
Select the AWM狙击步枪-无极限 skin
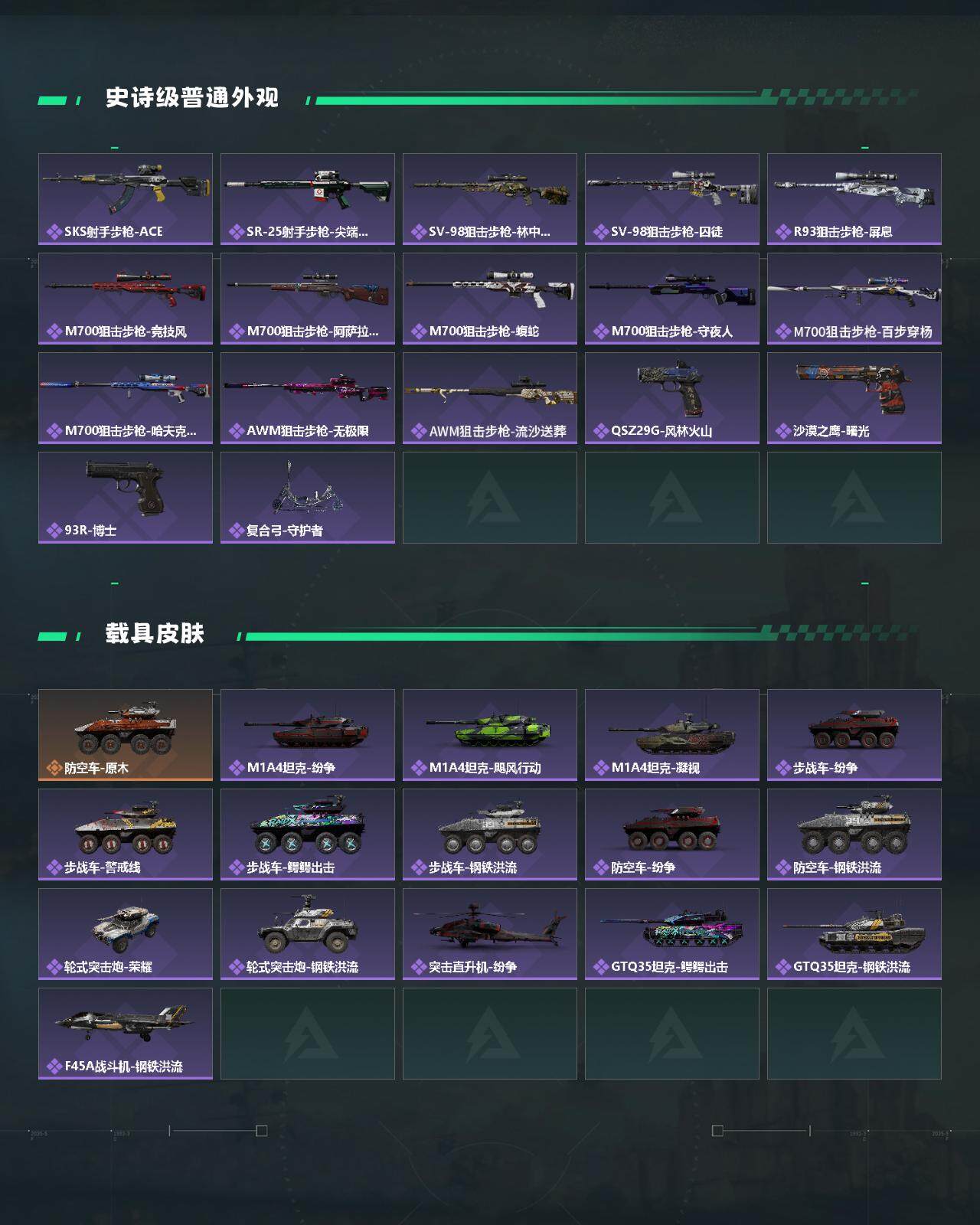pyautogui.click(x=308, y=398)
